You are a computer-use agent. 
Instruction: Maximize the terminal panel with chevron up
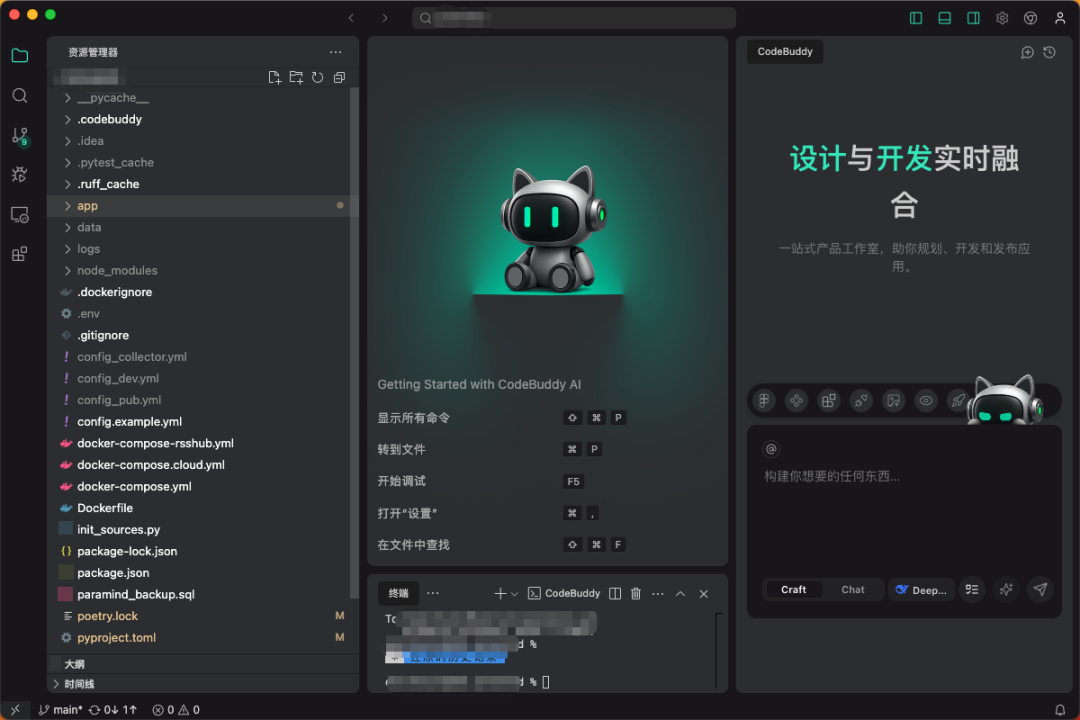[x=681, y=593]
